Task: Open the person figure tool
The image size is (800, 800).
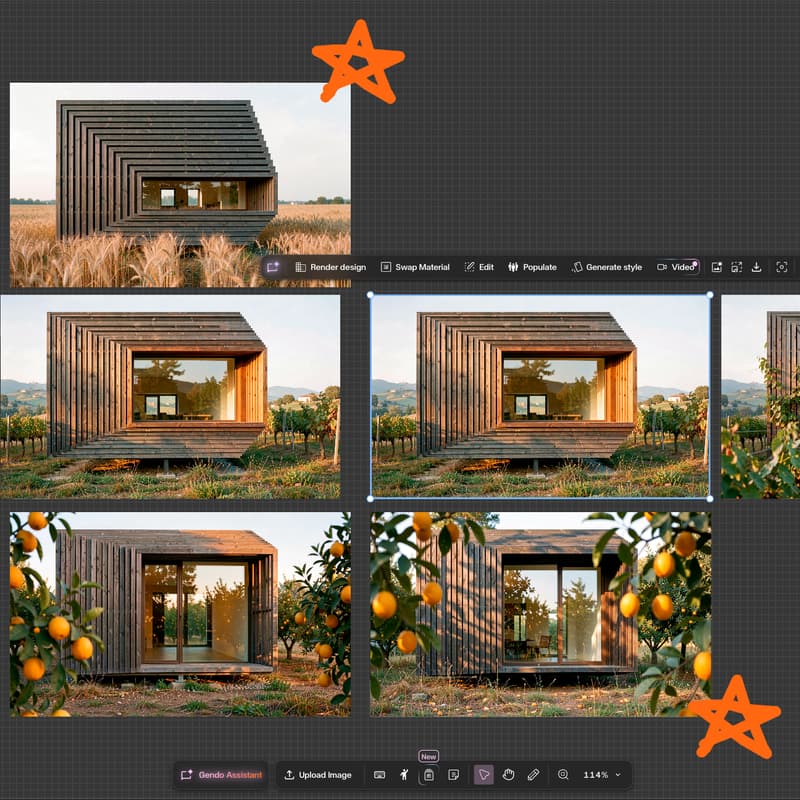Action: tap(404, 774)
